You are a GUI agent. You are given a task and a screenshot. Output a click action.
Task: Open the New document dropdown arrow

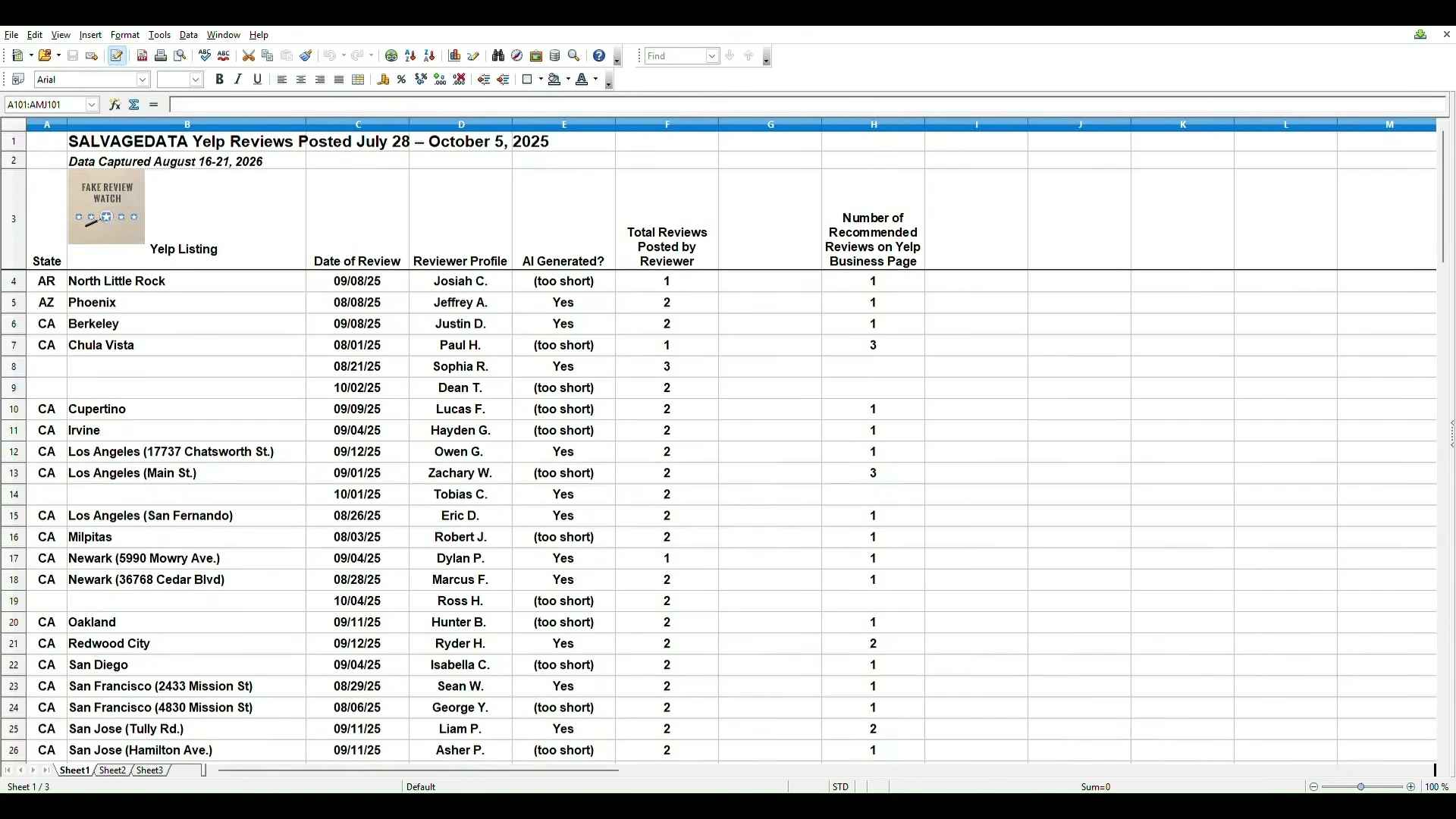(x=31, y=56)
